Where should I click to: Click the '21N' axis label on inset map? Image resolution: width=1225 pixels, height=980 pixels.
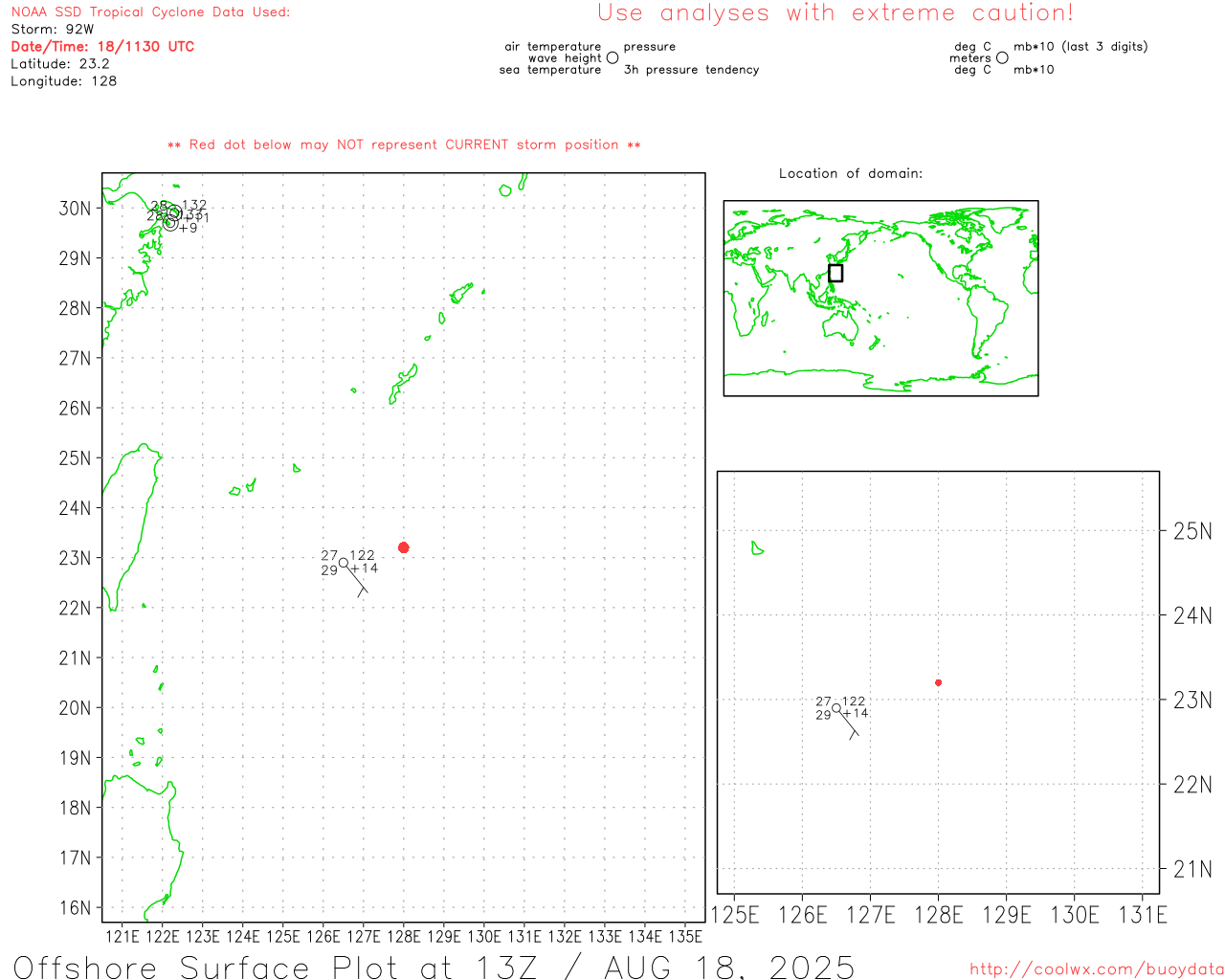point(1192,870)
